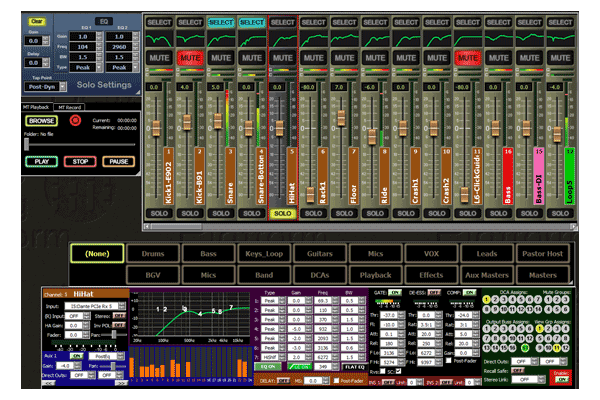
Task: Open the (R) Input OFF dropdown
Action: [x=77, y=316]
